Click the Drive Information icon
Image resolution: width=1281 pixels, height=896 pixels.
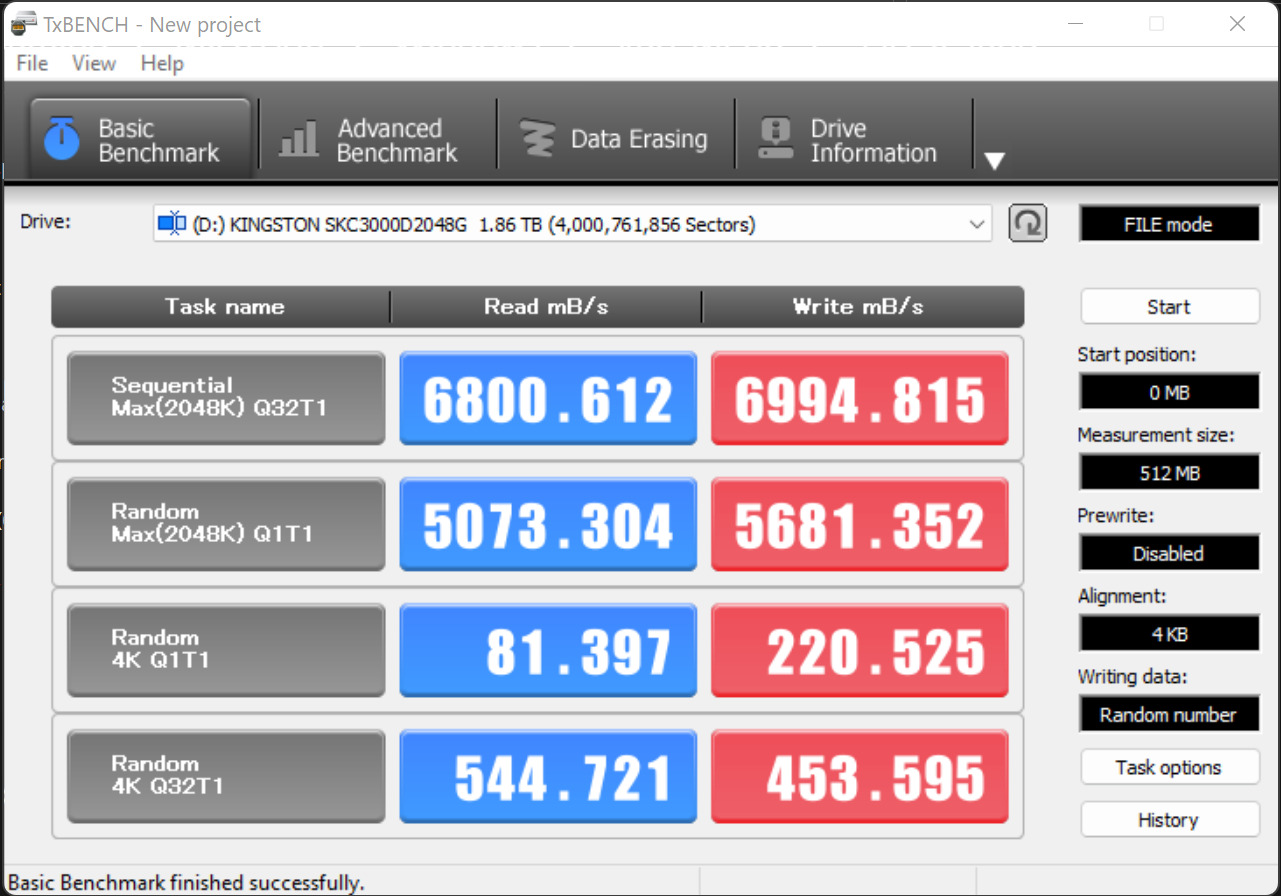tap(775, 140)
